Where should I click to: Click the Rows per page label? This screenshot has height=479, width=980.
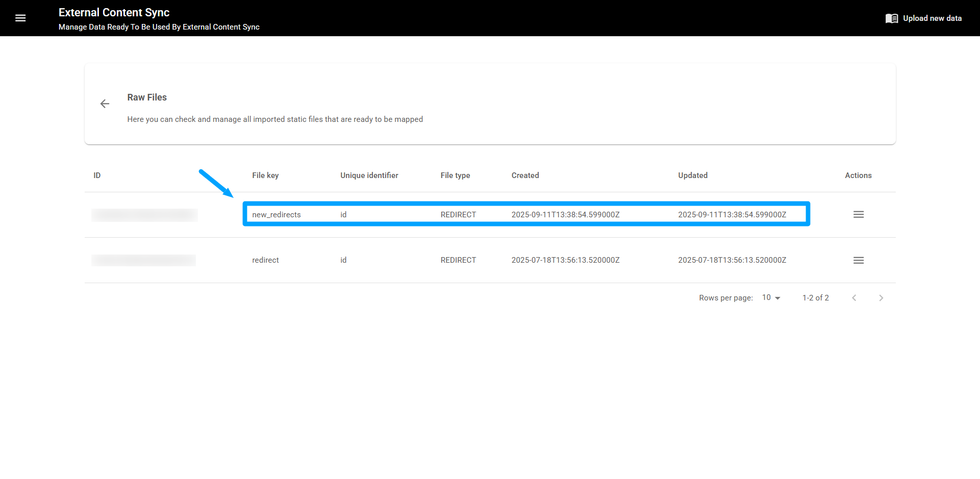726,298
